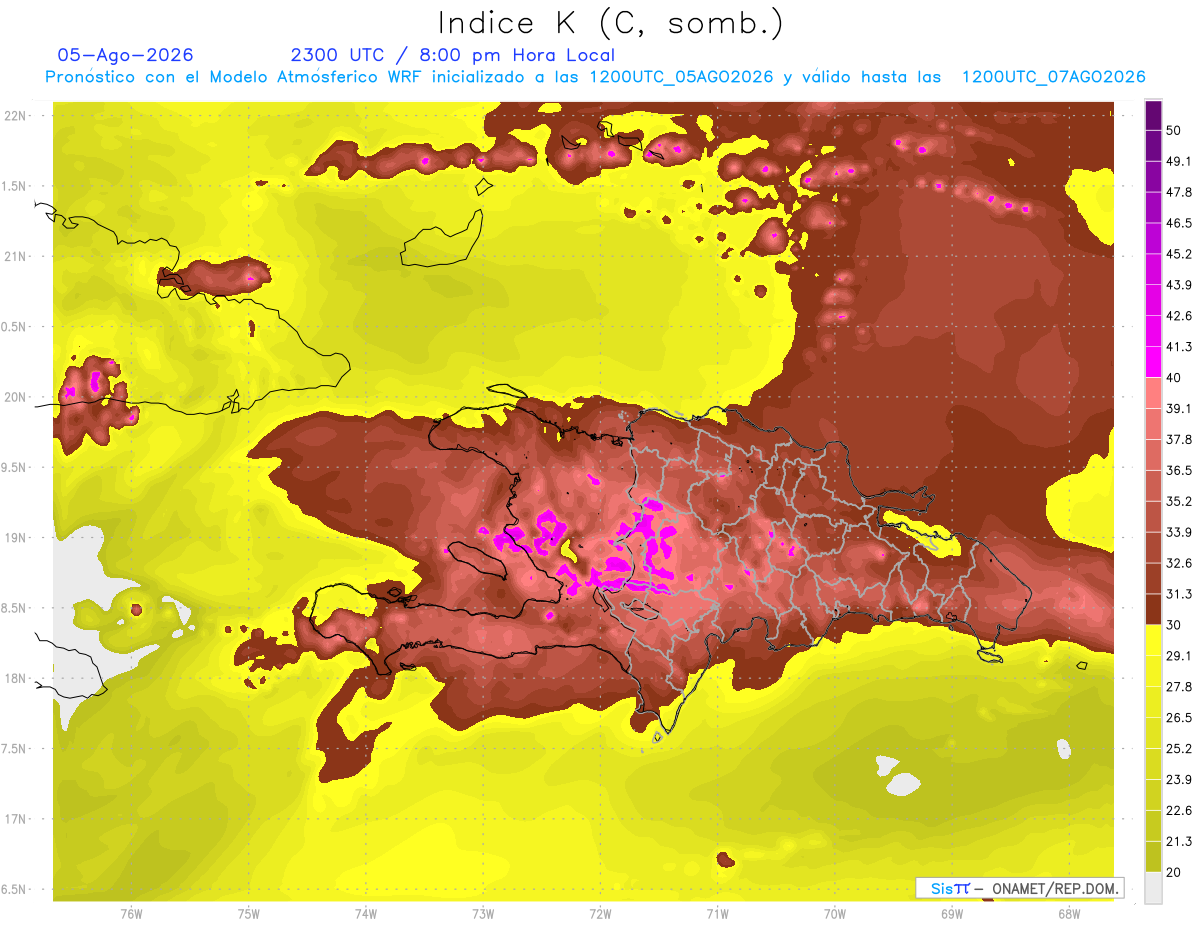Click latitude label "19N"
The height and width of the screenshot is (927, 1200).
click(17, 537)
